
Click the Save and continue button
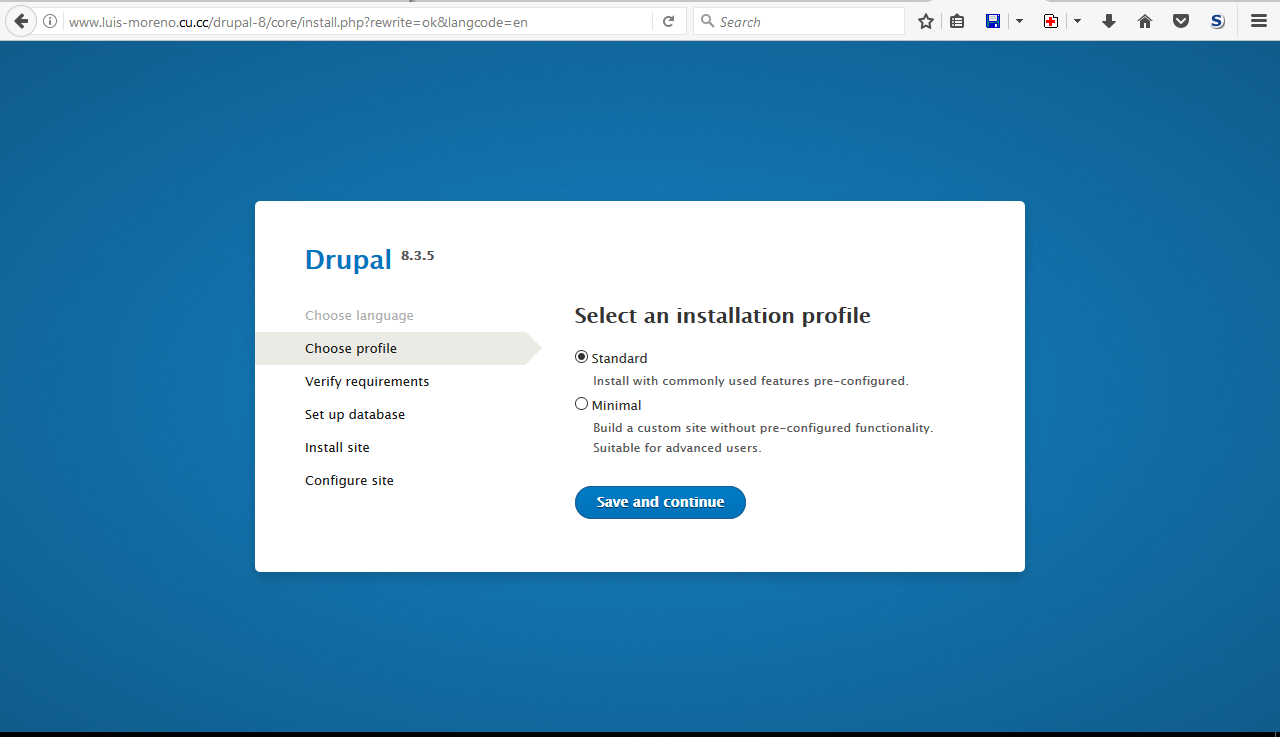click(660, 502)
